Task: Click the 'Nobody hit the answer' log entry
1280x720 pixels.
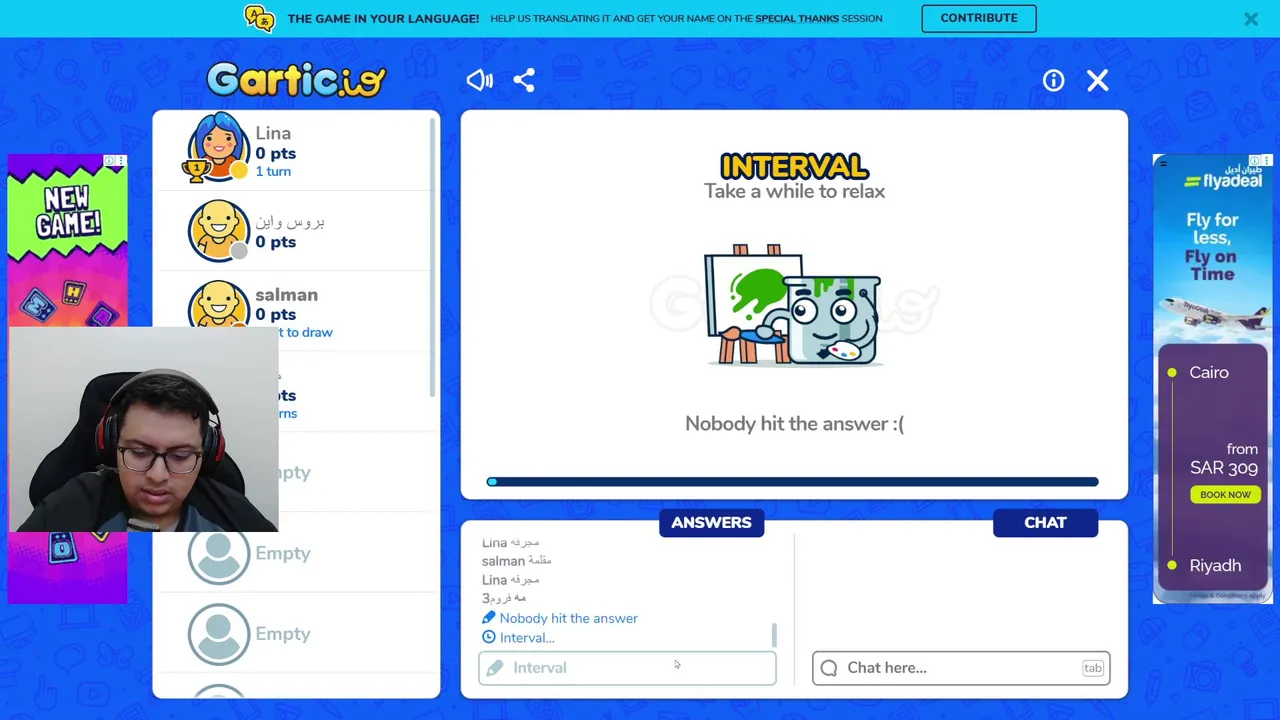Action: pyautogui.click(x=568, y=618)
